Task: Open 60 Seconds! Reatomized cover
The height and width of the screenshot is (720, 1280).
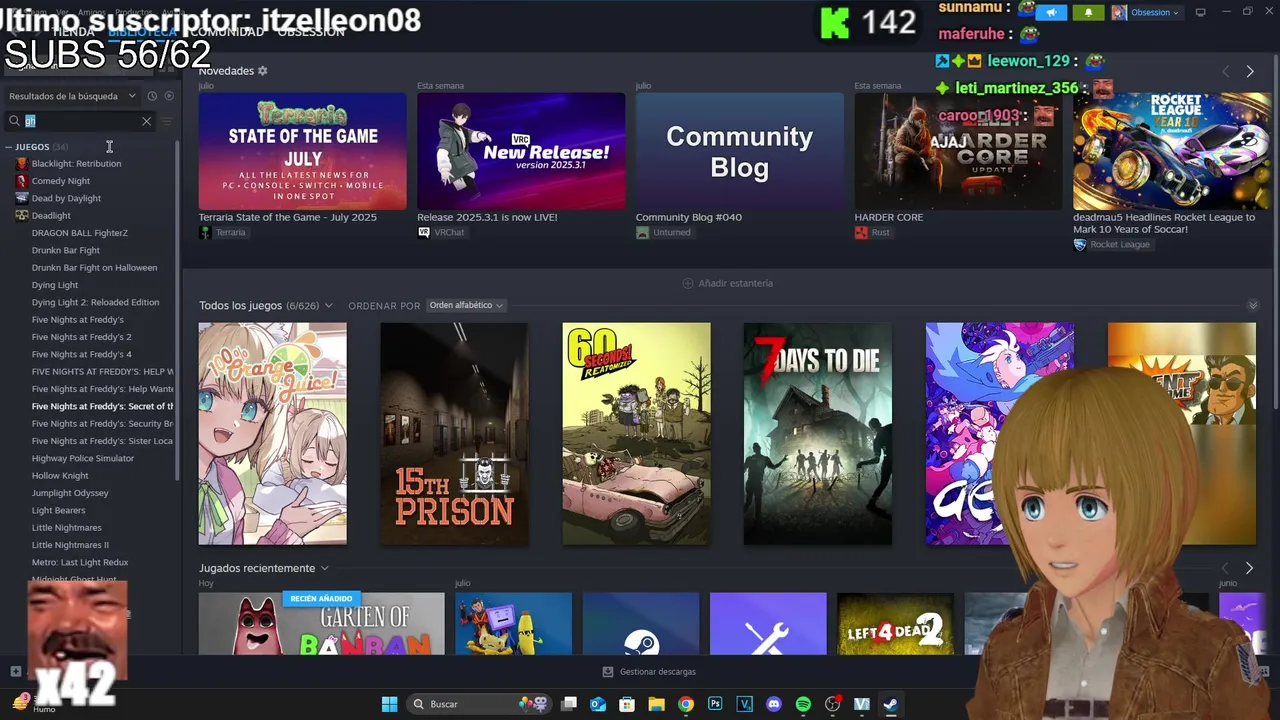Action: click(x=636, y=434)
